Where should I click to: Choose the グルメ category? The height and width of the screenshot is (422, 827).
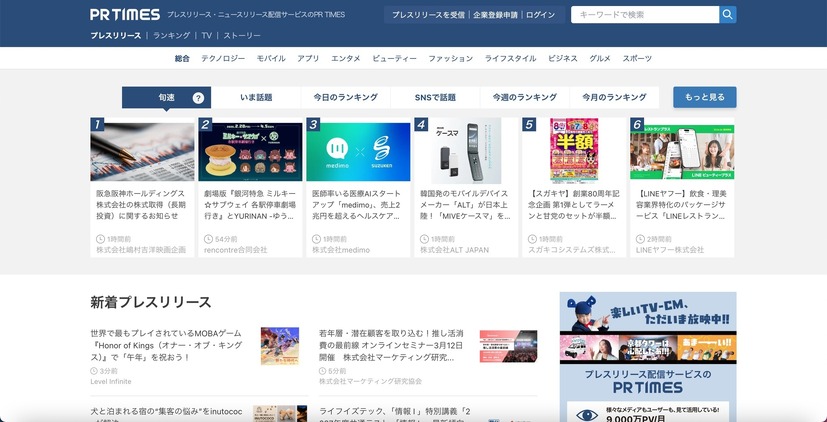coord(600,59)
